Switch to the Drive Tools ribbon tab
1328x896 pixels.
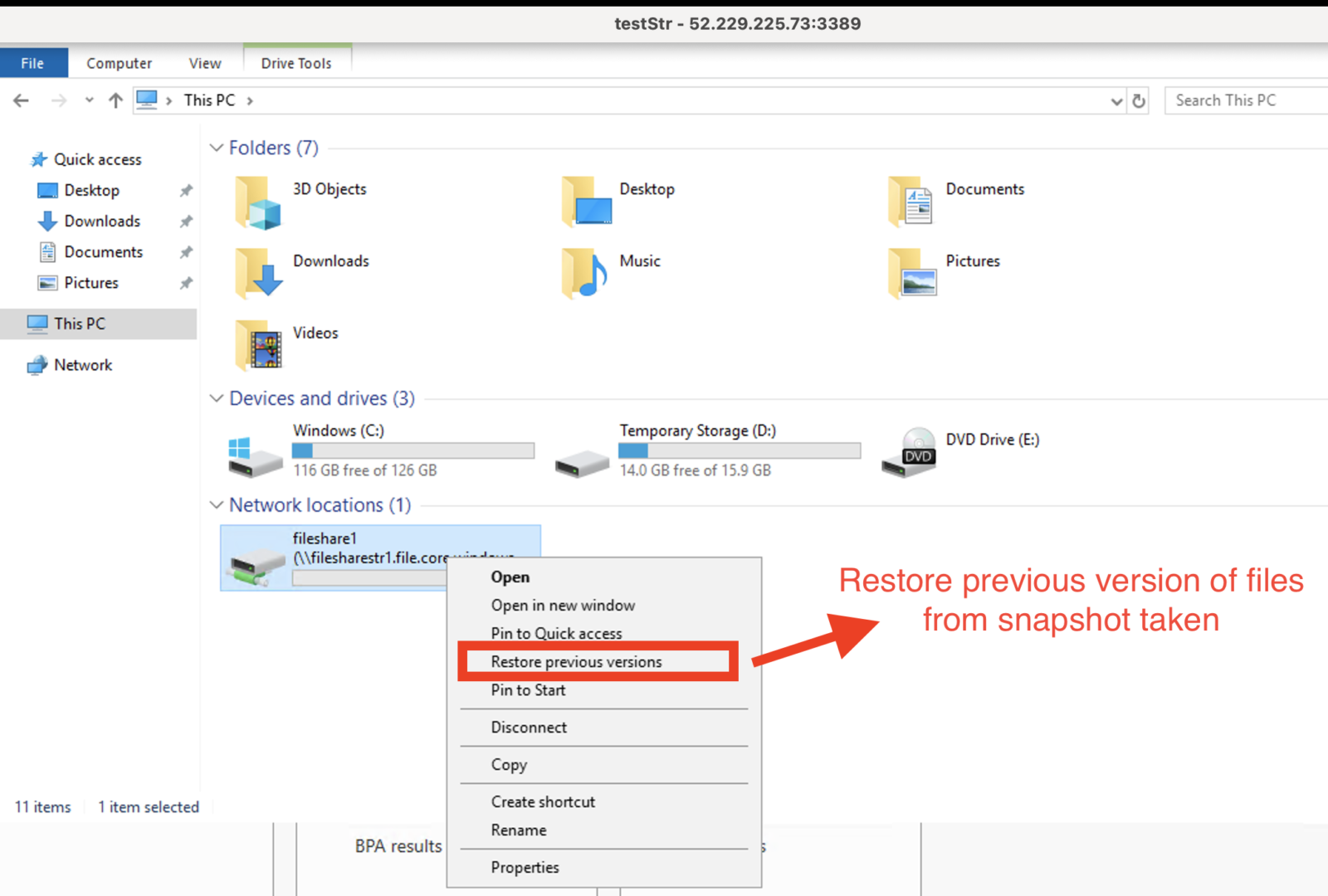[x=296, y=62]
